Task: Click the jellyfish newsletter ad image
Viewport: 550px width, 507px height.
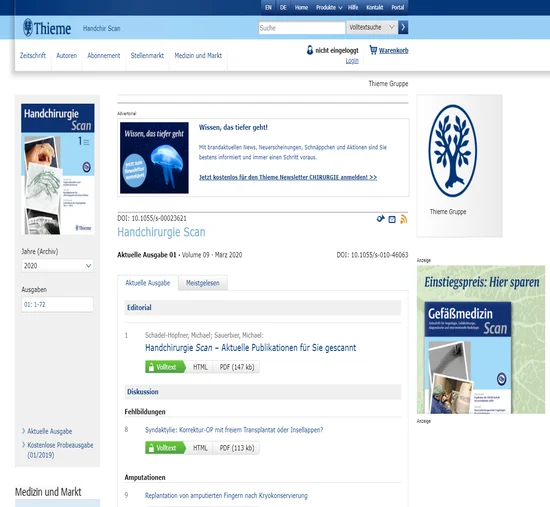Action: (154, 158)
